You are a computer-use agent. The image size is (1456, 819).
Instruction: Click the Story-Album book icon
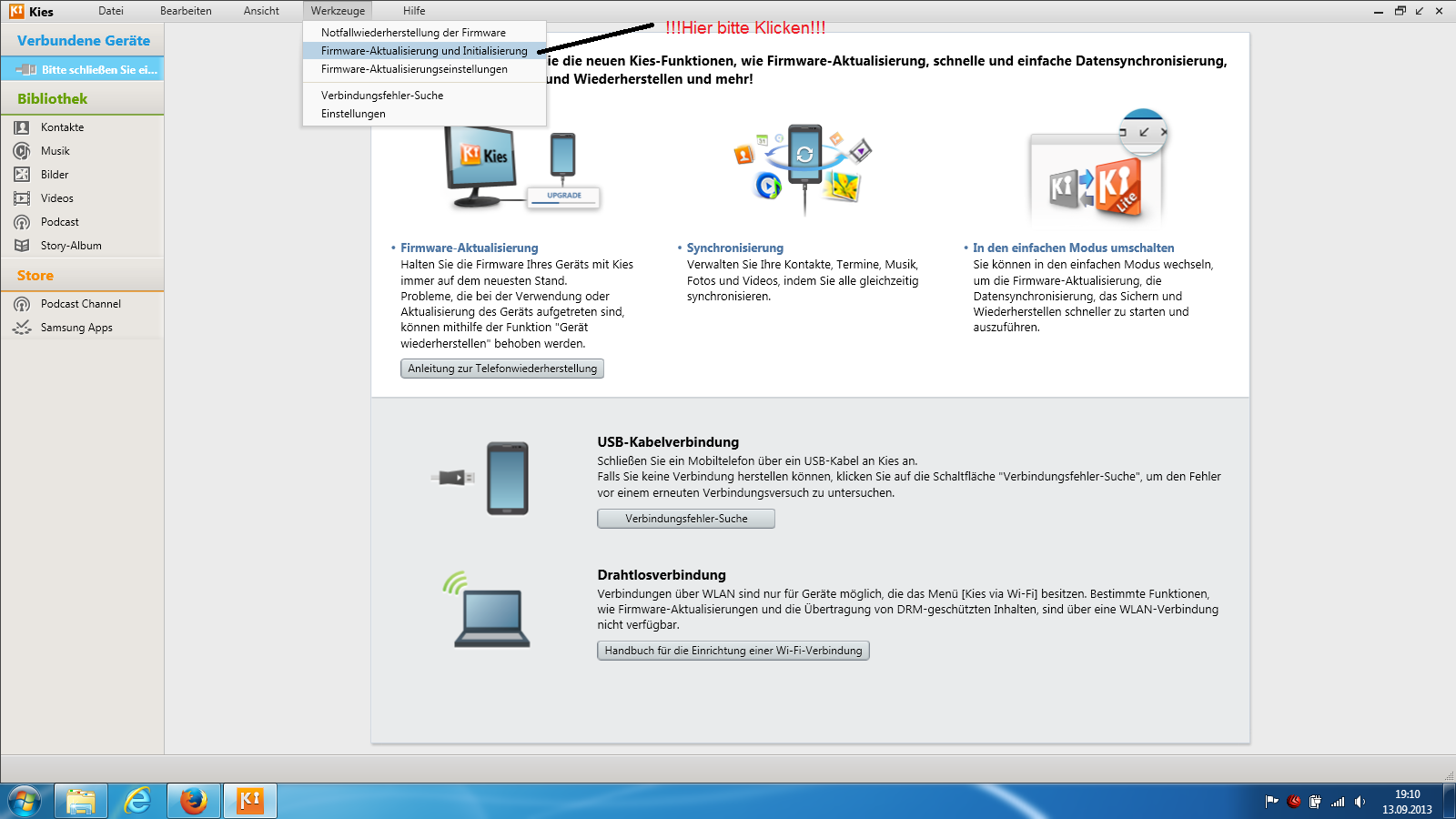pyautogui.click(x=22, y=246)
